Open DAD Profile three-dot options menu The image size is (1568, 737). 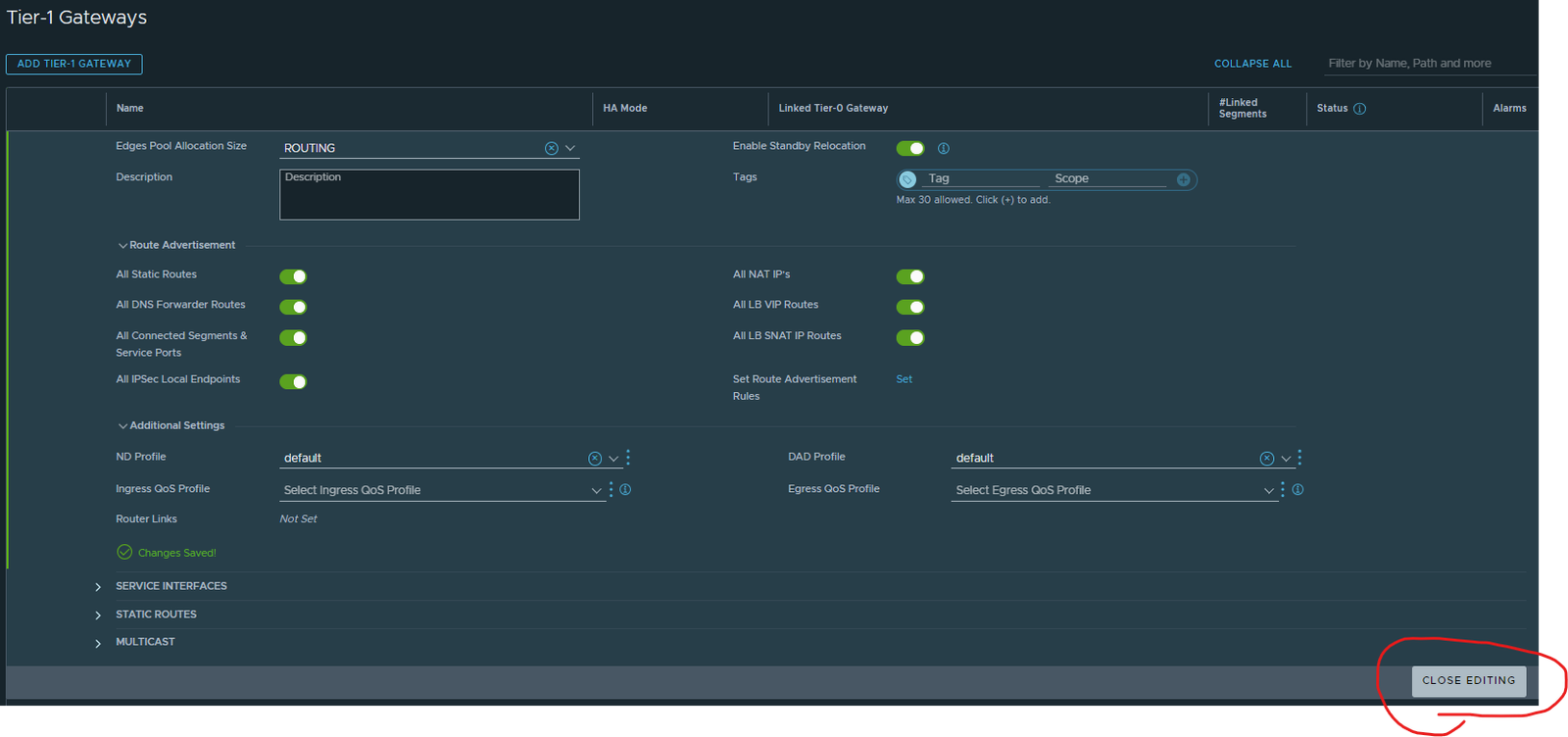[x=1299, y=458]
